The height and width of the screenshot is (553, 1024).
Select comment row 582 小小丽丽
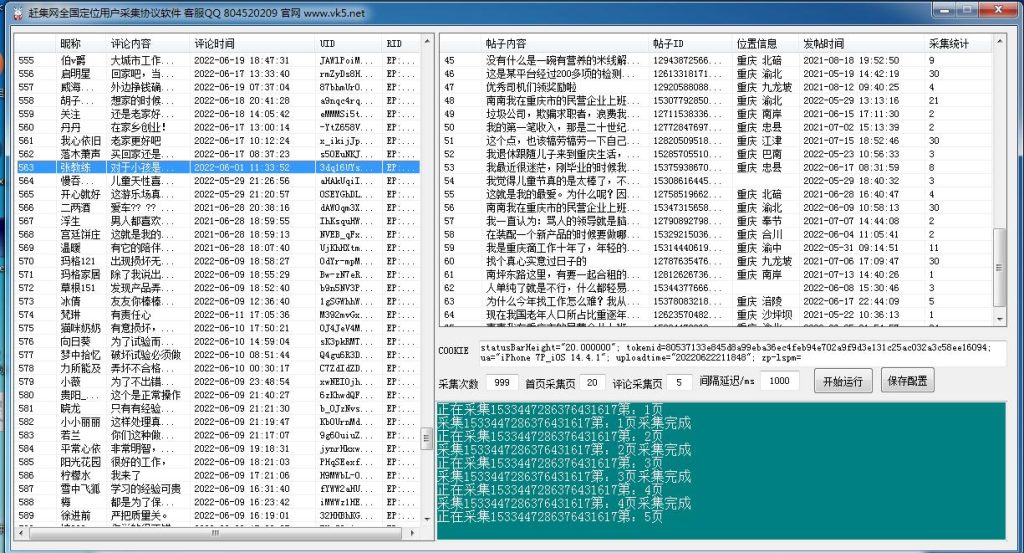[217, 422]
